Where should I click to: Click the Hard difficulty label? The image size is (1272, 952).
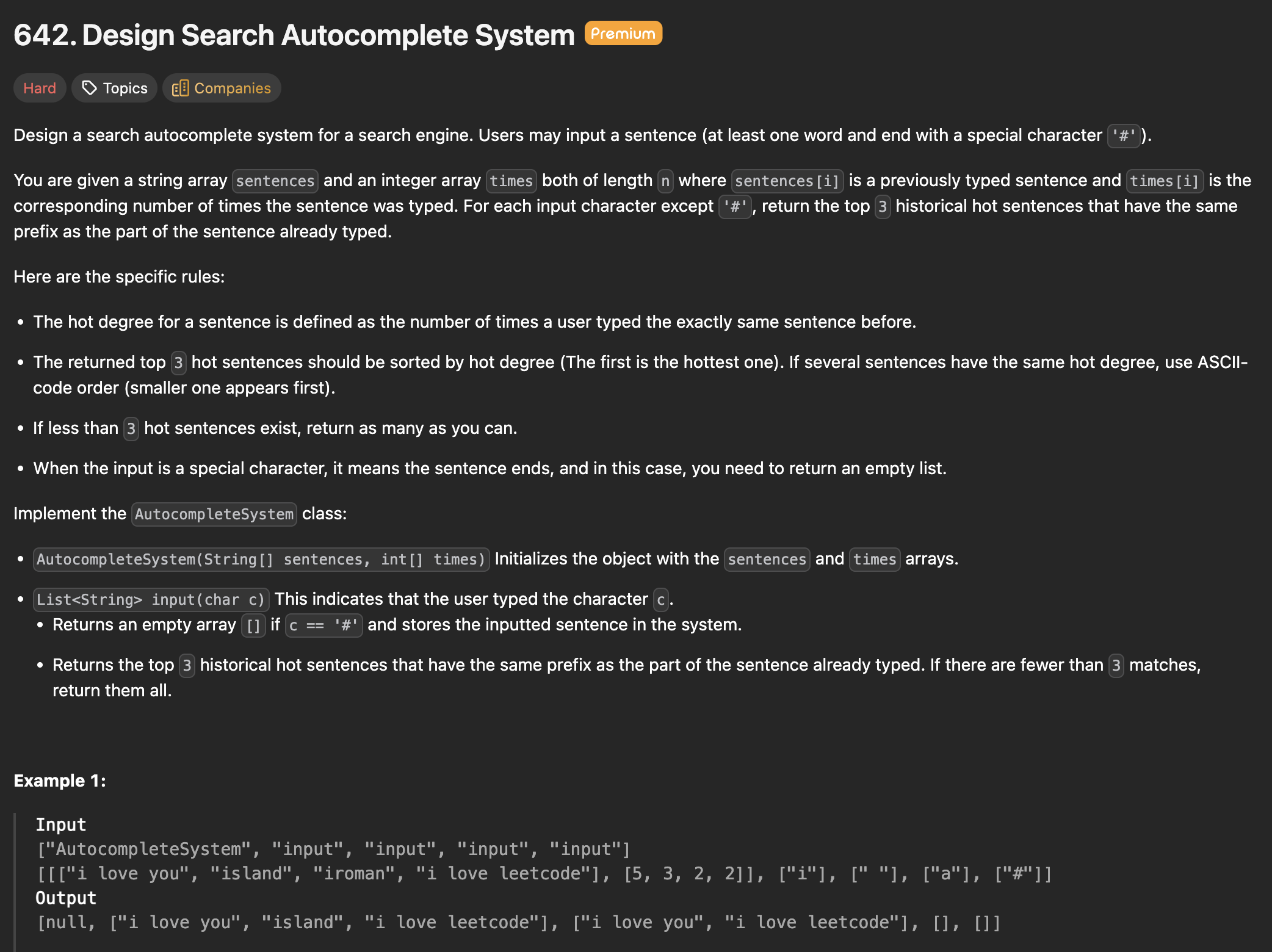pos(40,88)
